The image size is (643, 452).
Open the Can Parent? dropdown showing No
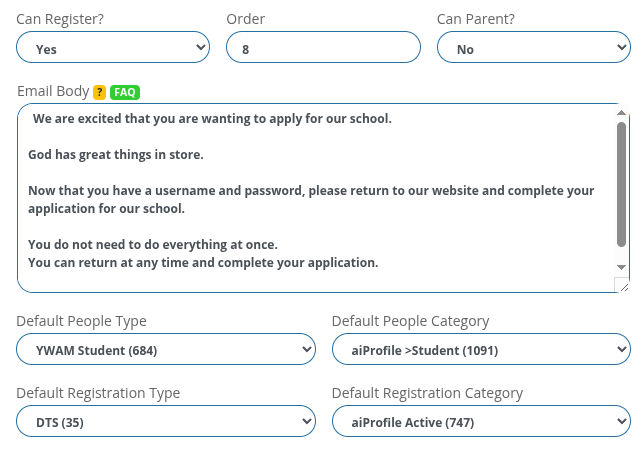tap(534, 47)
